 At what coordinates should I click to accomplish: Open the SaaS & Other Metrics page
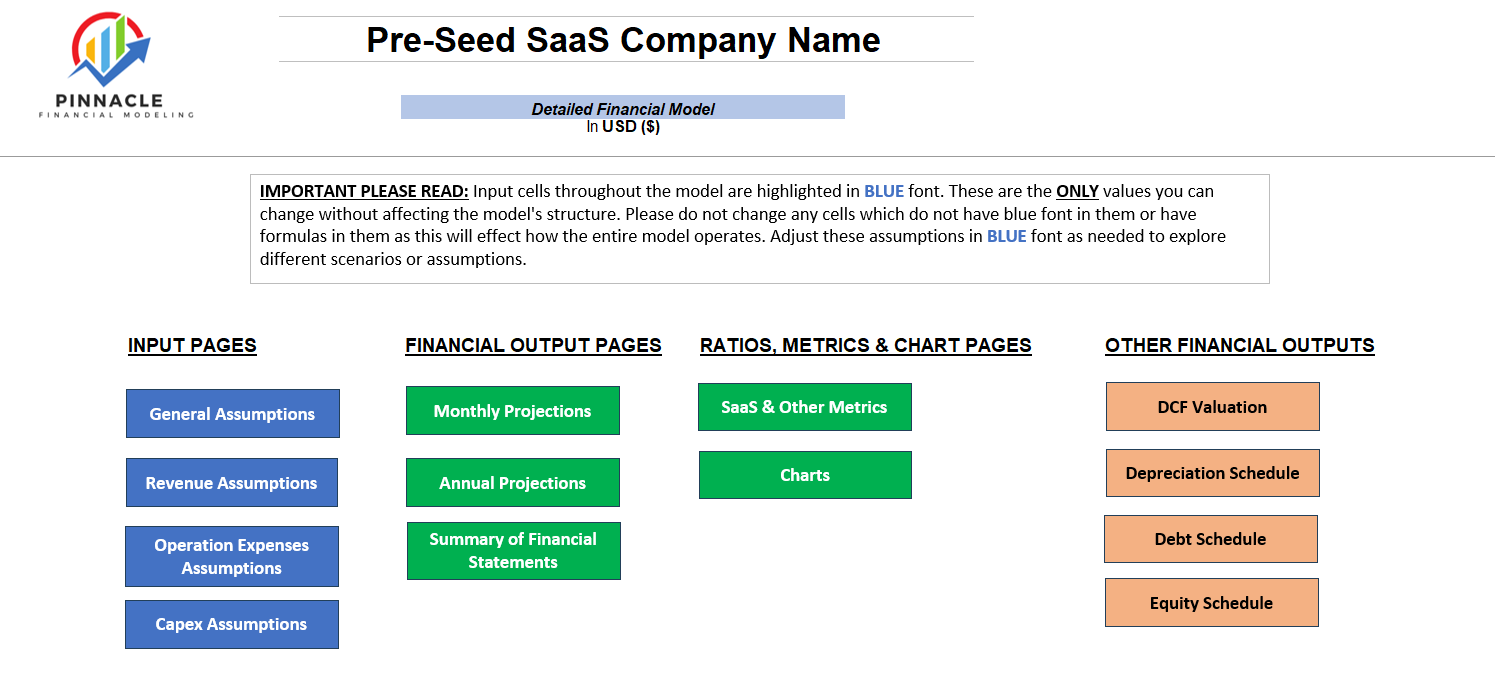[805, 406]
